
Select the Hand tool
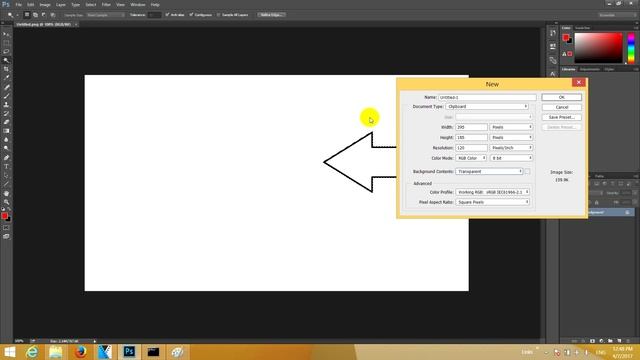(x=6, y=193)
